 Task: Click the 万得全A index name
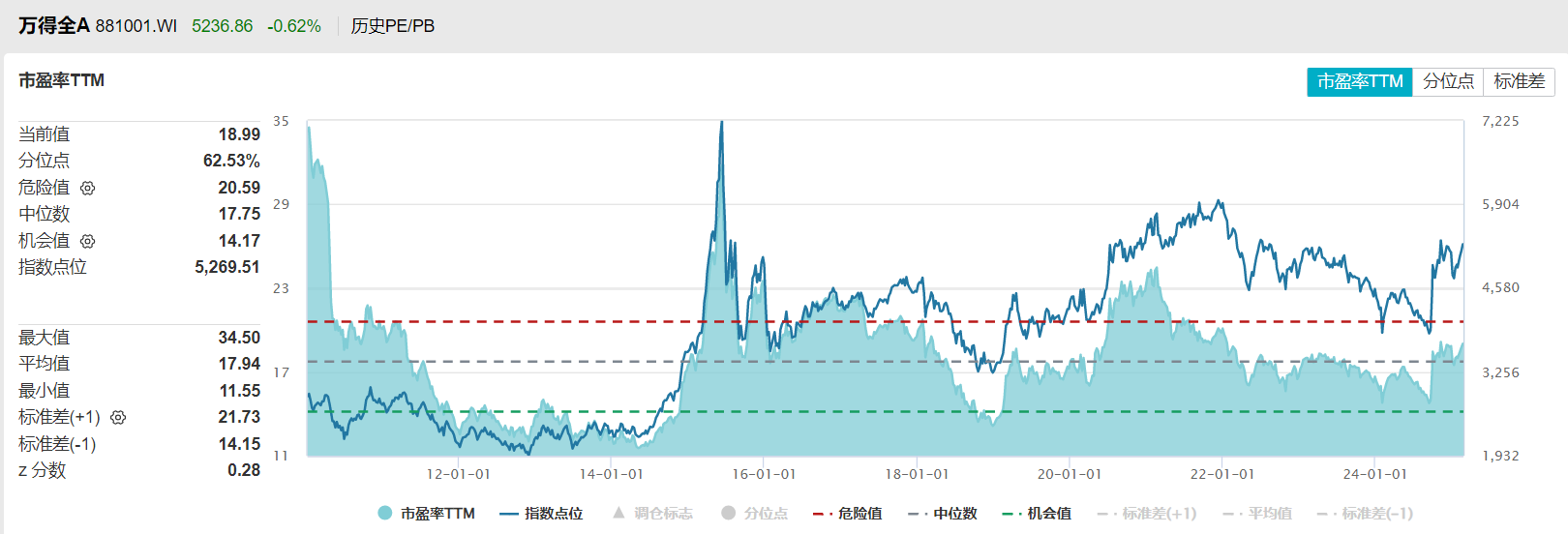[53, 26]
